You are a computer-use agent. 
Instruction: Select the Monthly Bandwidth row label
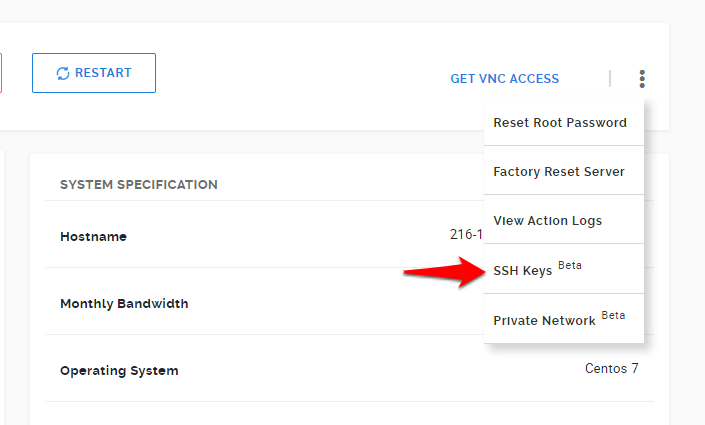[124, 304]
